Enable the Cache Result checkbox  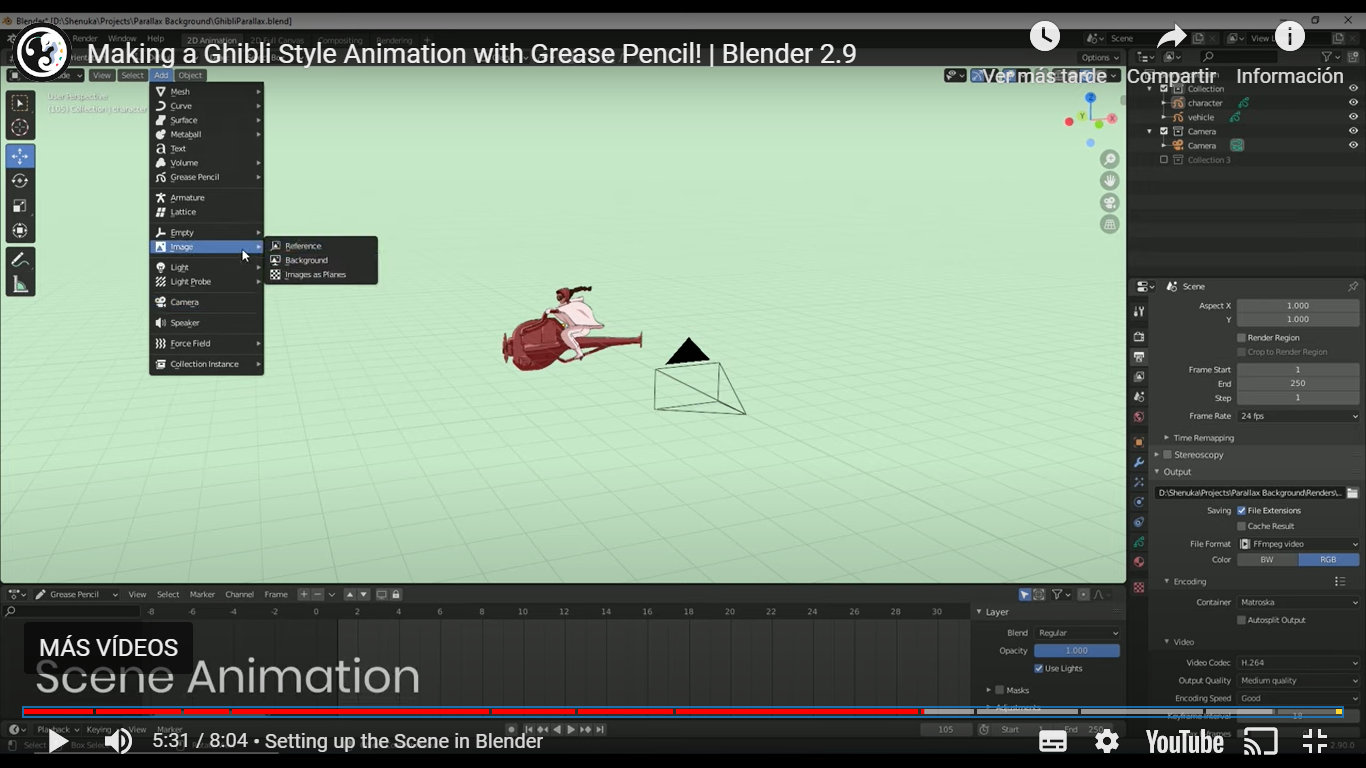point(1242,526)
